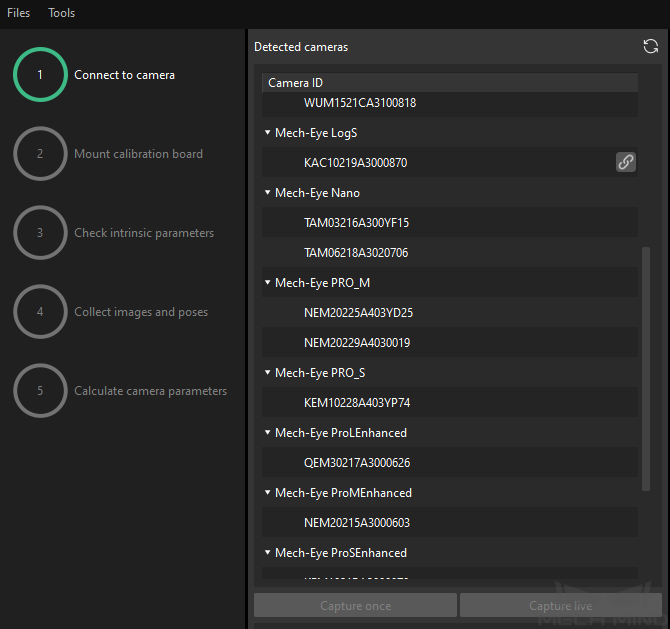670x629 pixels.
Task: Go to step 1 Connect to camera
Action: point(95,75)
